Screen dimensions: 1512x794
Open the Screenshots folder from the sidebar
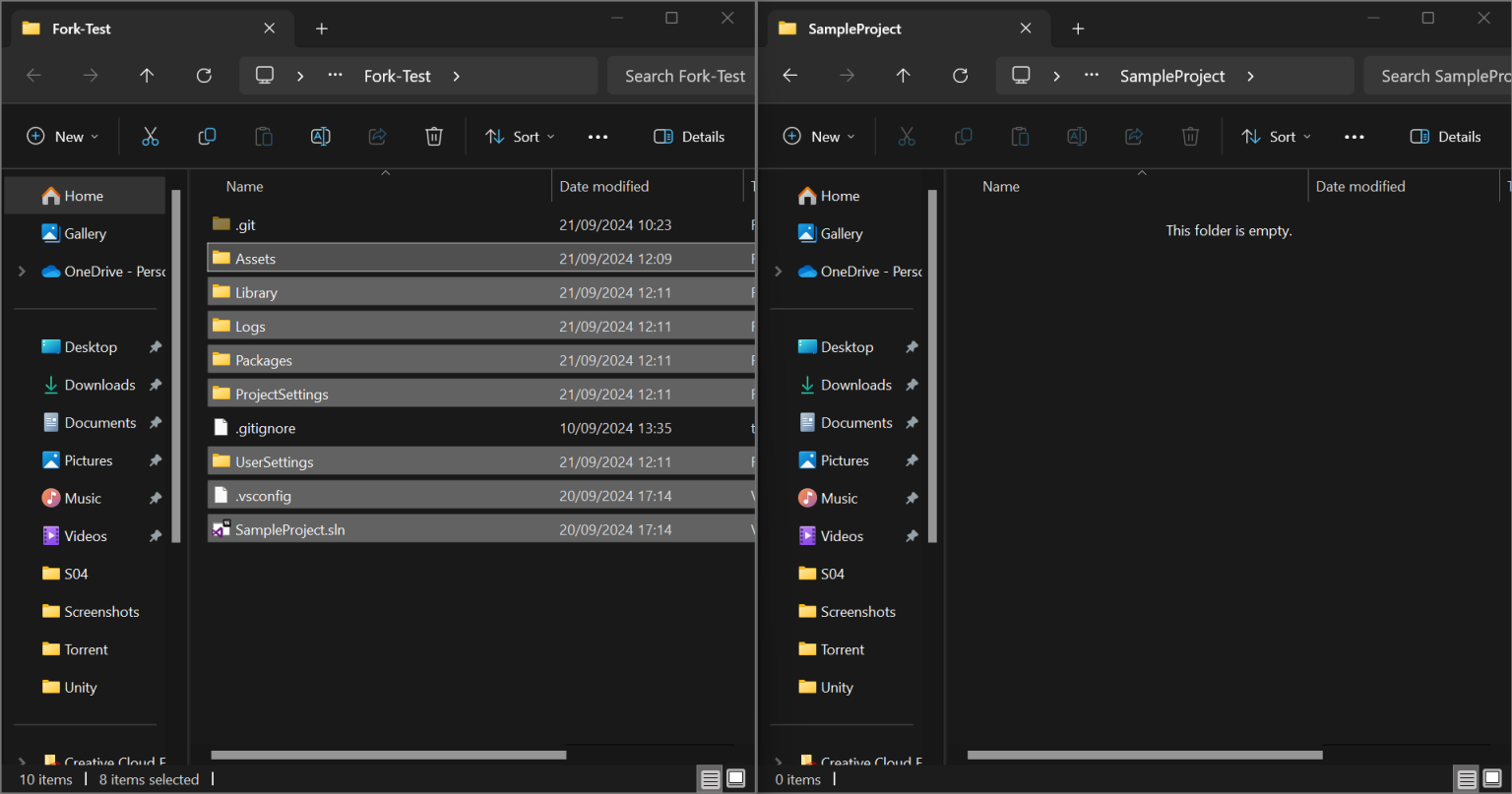point(100,611)
